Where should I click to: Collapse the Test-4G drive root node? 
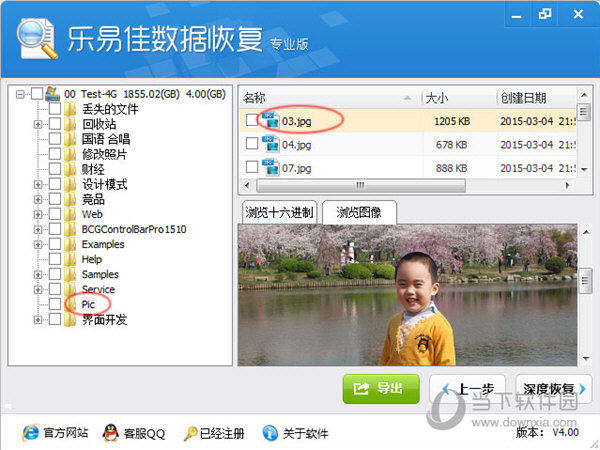click(20, 94)
